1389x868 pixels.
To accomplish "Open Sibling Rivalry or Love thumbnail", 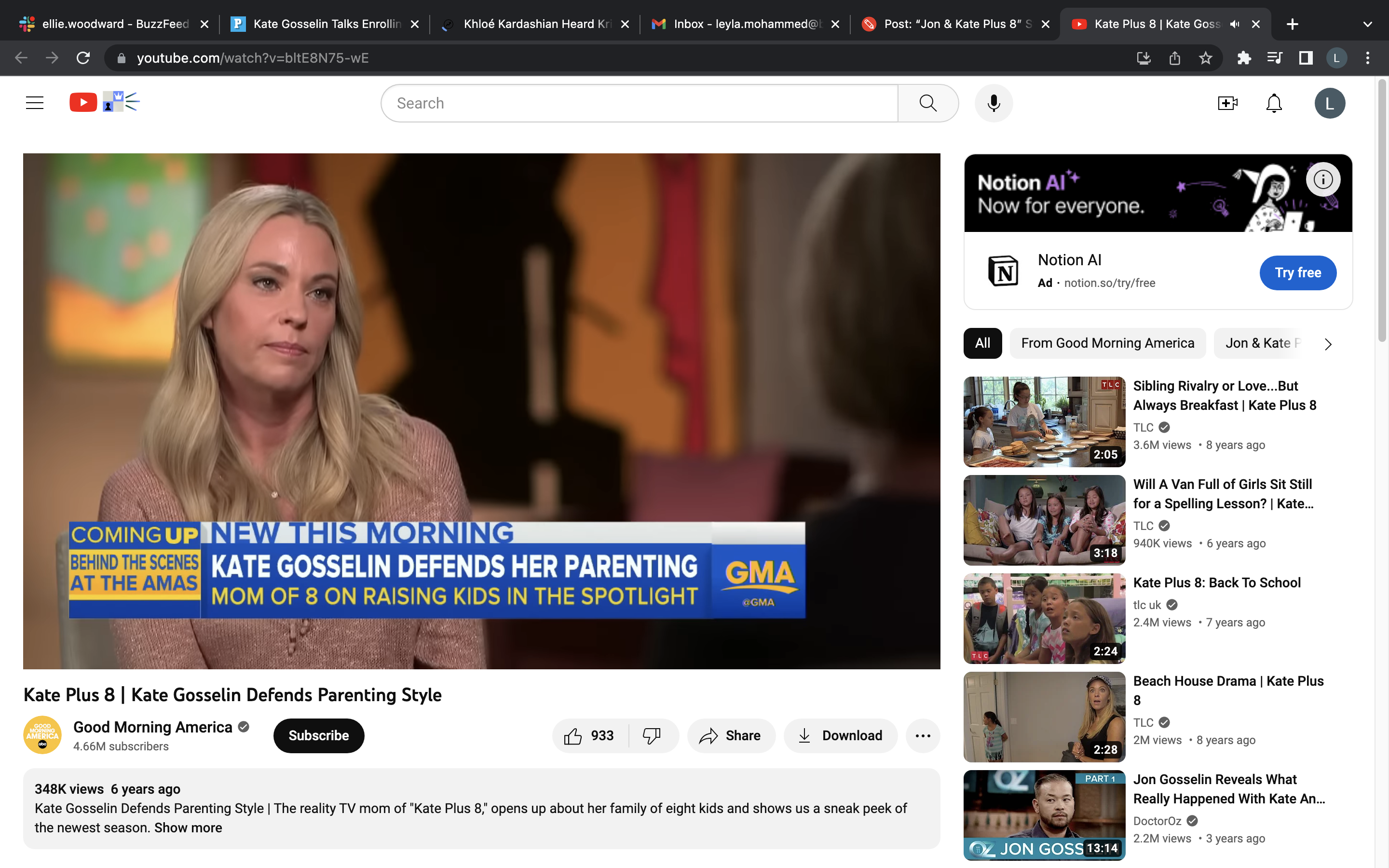I will [1044, 422].
